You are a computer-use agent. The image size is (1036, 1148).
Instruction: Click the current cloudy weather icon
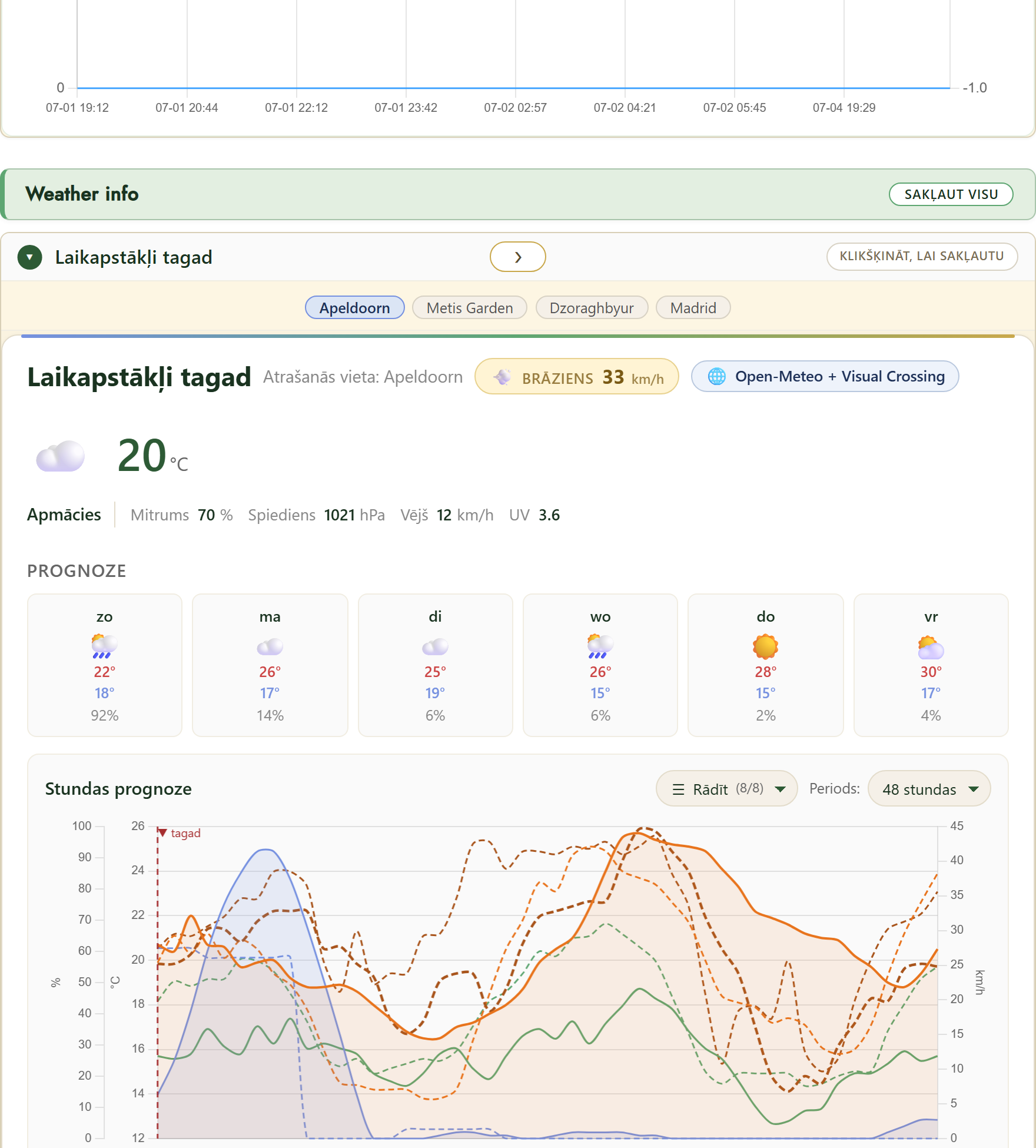60,456
